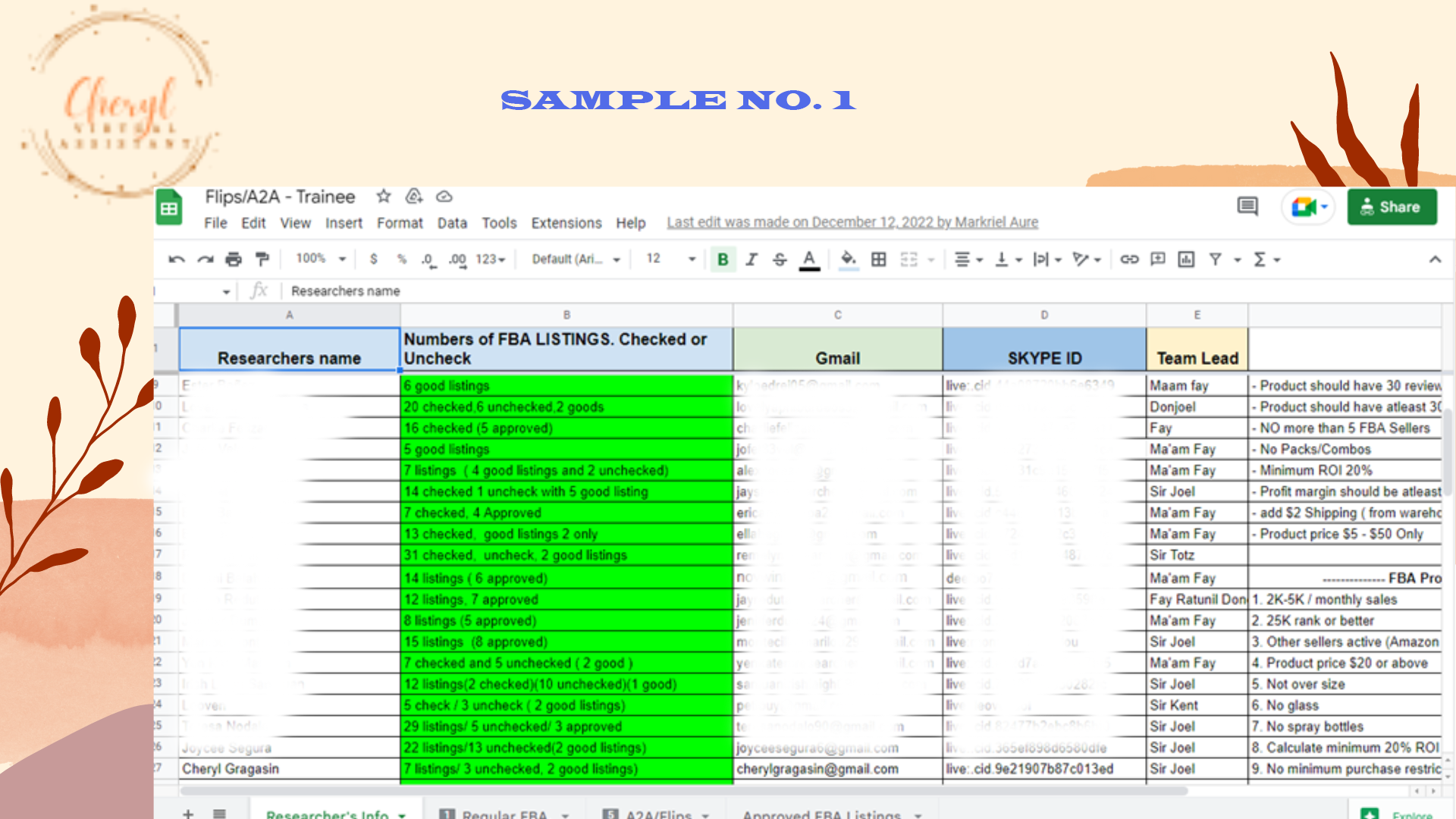
Task: Open the Format menu
Action: (x=400, y=223)
